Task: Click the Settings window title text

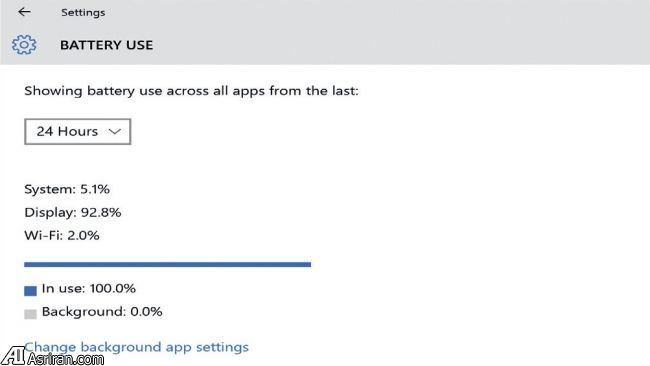Action: pos(83,12)
